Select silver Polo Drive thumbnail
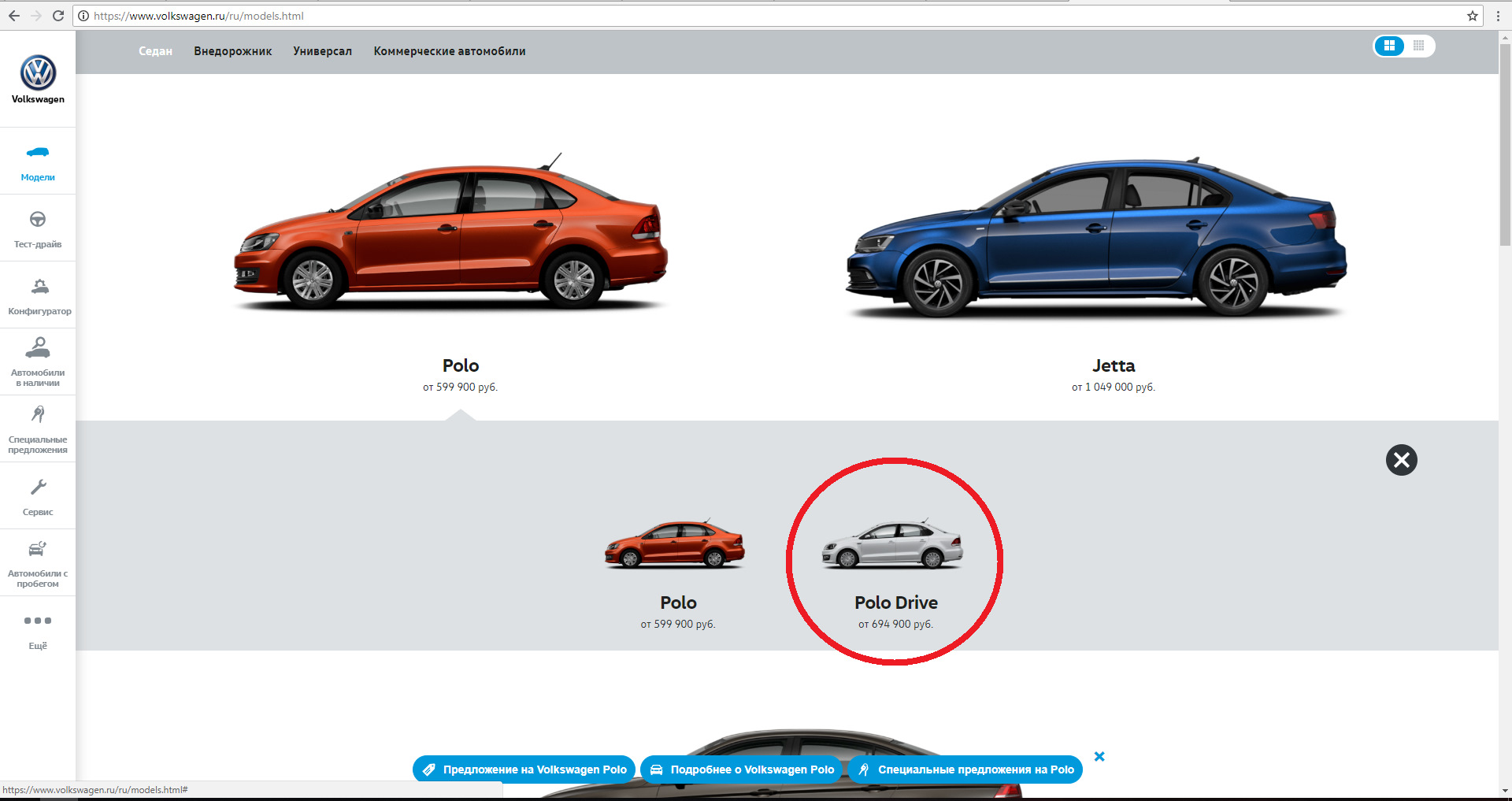Viewport: 1512px width, 801px height. tap(892, 544)
